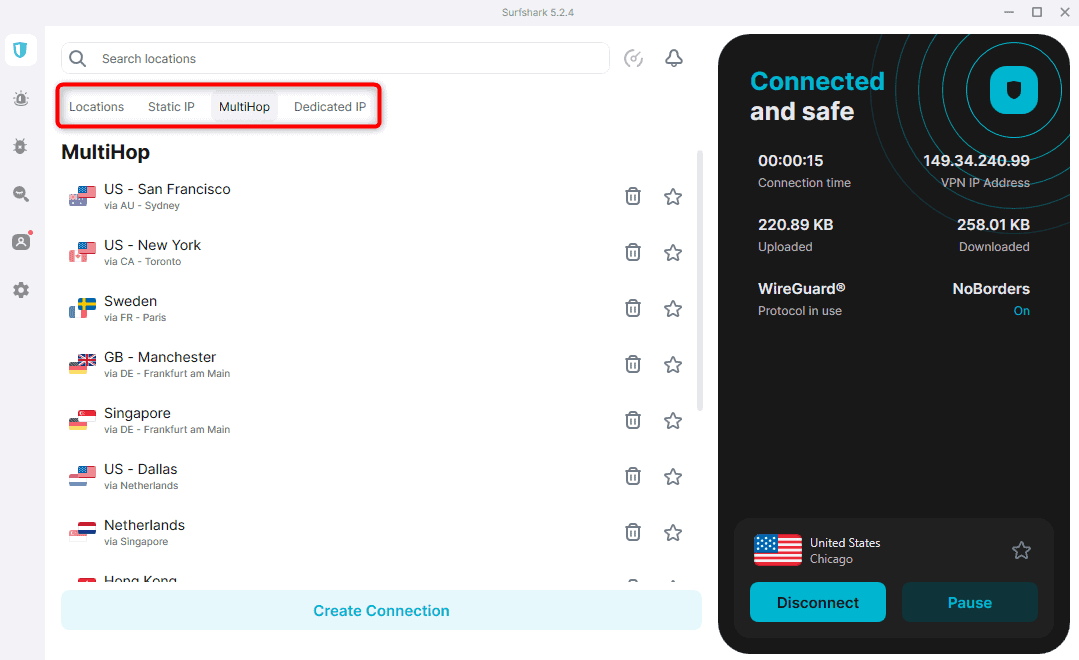Click the Search locations input field
This screenshot has height=660, width=1079.
[x=335, y=58]
